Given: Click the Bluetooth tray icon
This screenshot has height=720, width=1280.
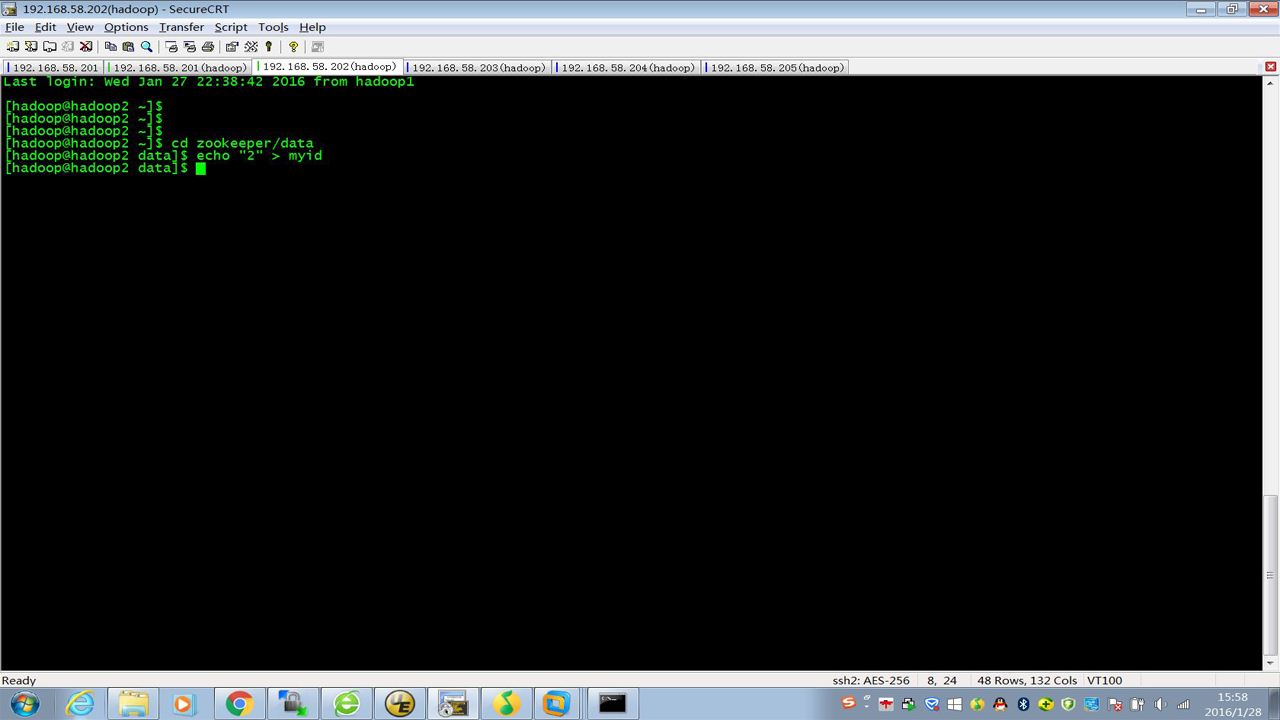Looking at the screenshot, I should pyautogui.click(x=1023, y=705).
